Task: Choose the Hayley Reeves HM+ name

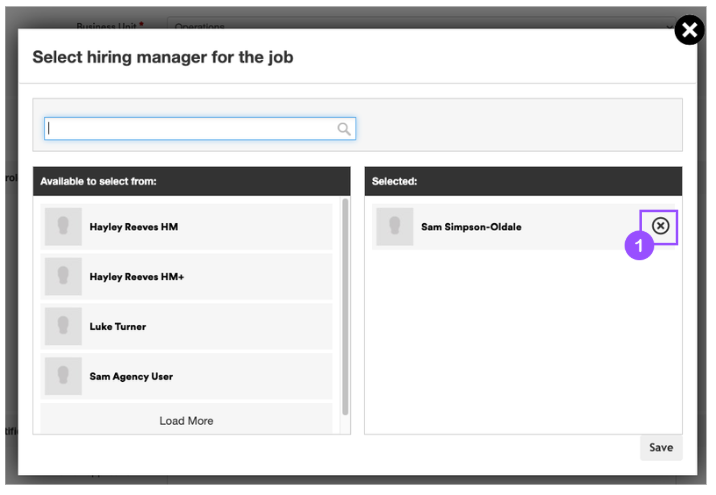Action: click(x=137, y=277)
